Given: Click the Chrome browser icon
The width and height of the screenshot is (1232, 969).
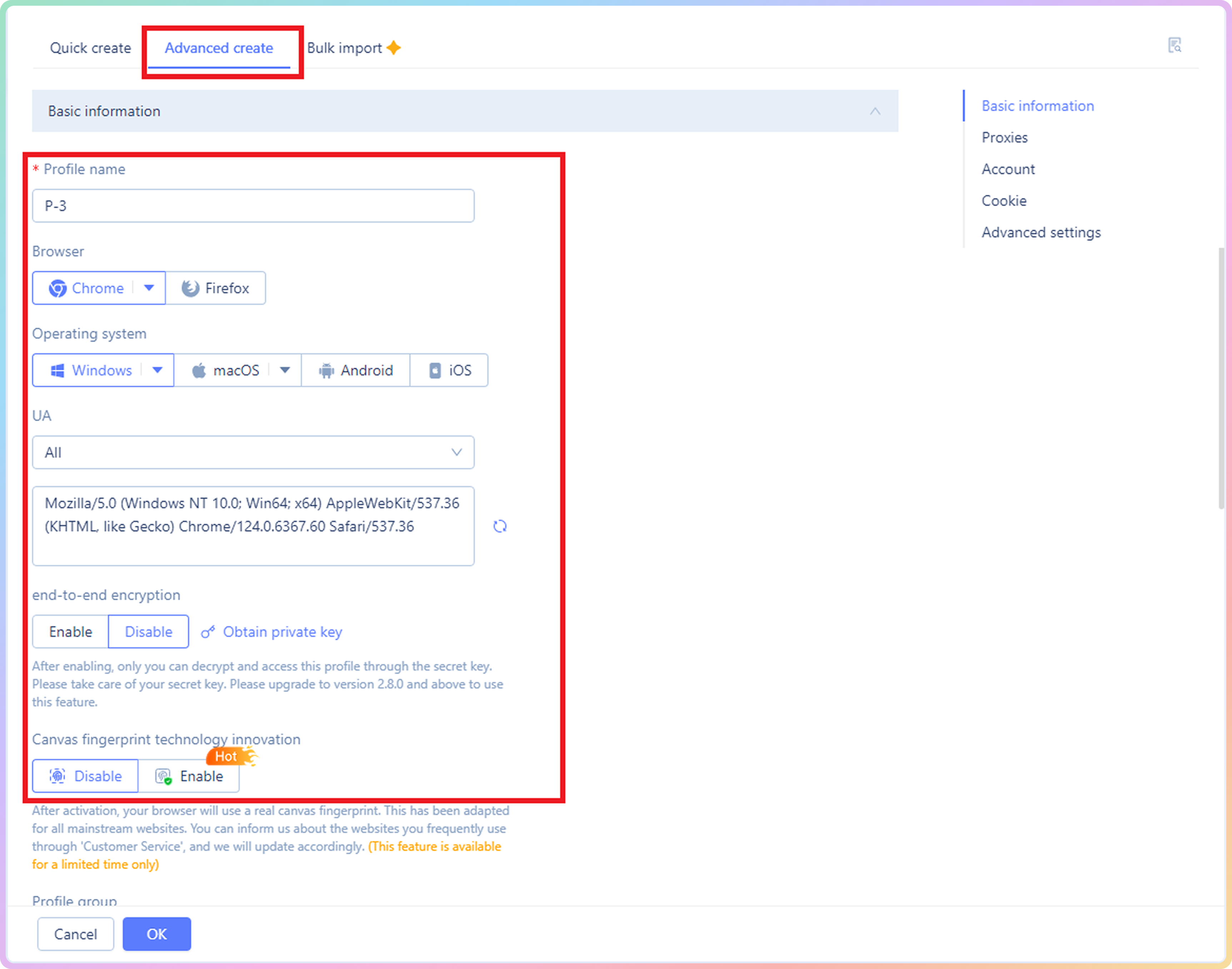Looking at the screenshot, I should pos(57,288).
